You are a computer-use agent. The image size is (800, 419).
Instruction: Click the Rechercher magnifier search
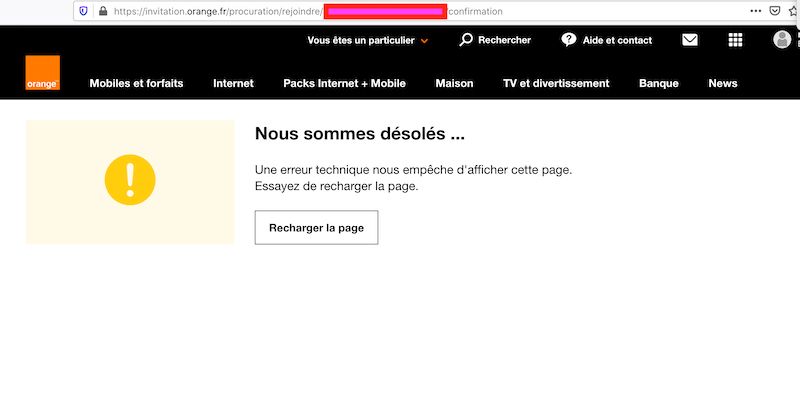495,40
